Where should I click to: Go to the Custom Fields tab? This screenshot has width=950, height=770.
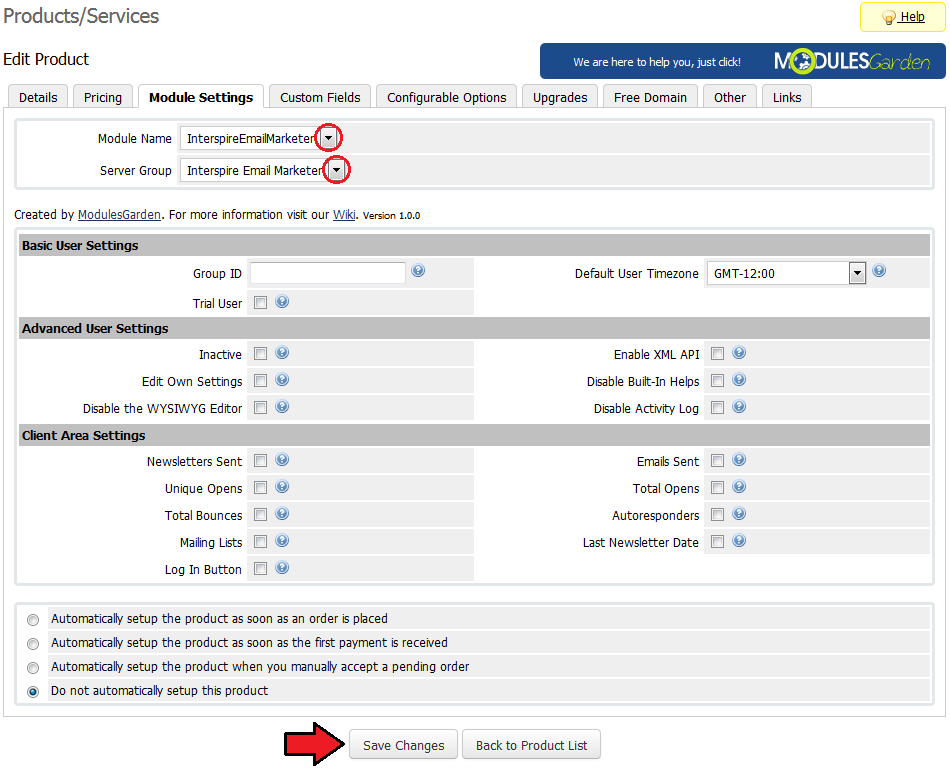click(320, 97)
